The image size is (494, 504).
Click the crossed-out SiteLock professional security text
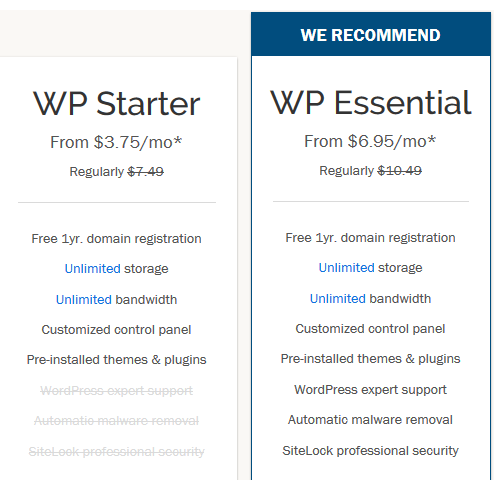(116, 452)
